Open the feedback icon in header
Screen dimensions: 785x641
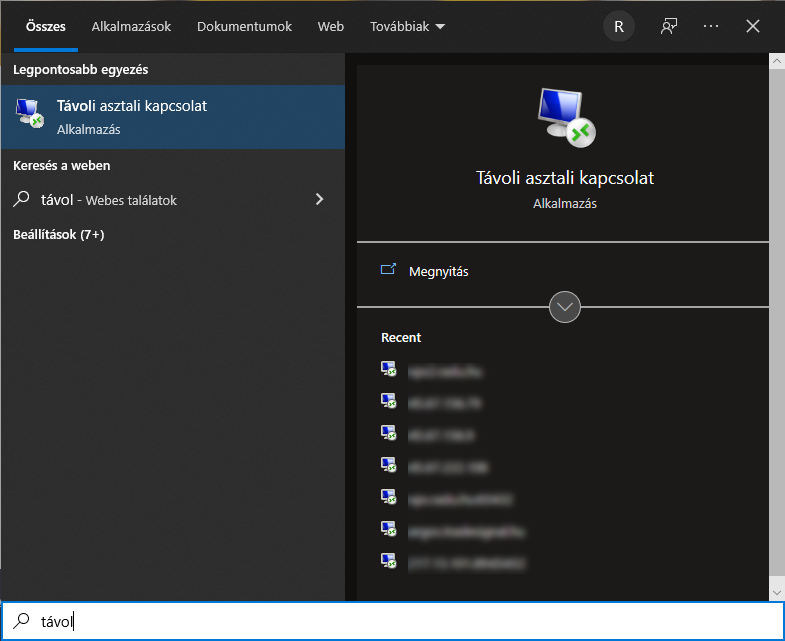coord(669,27)
